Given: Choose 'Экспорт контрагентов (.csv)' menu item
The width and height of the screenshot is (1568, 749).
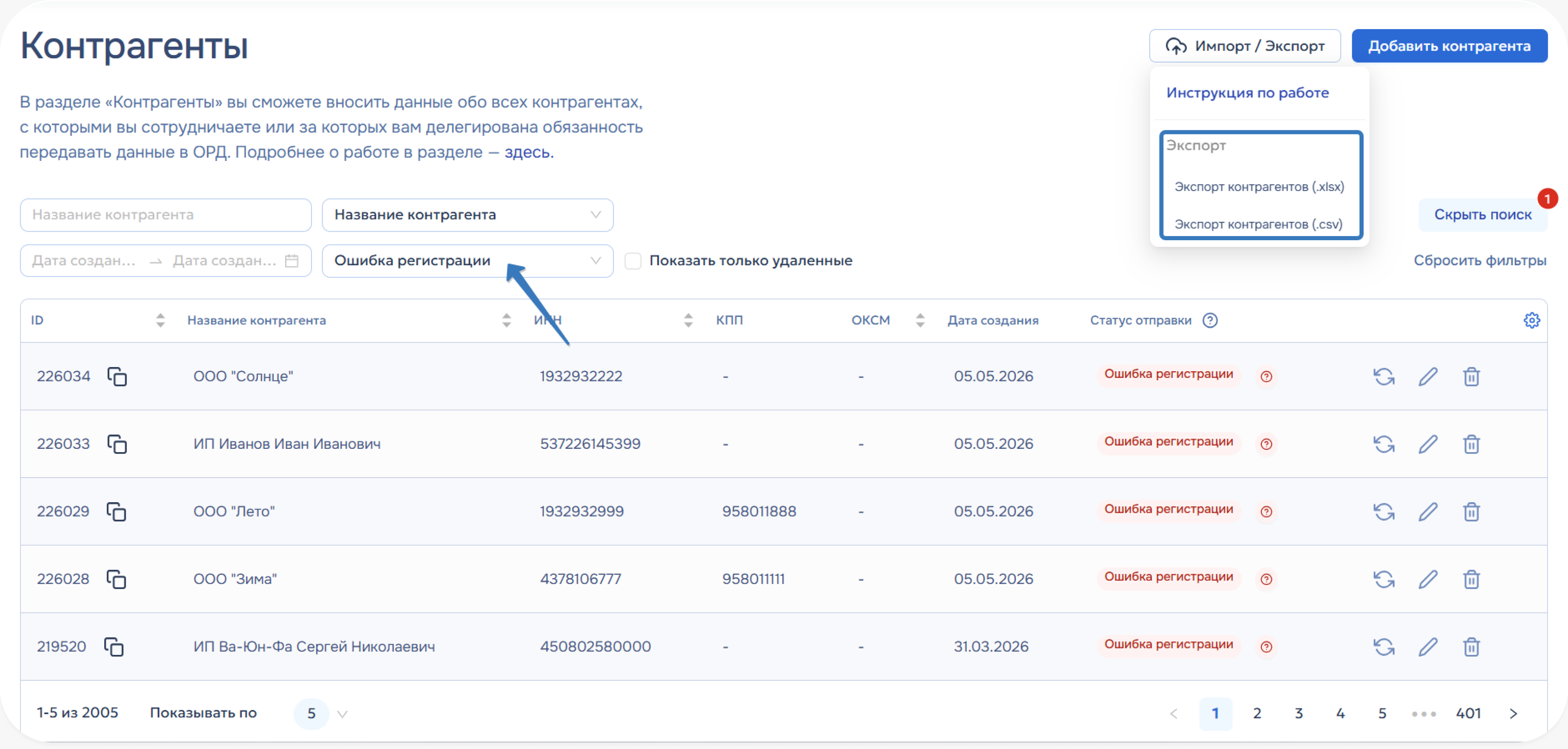Looking at the screenshot, I should tap(1258, 224).
